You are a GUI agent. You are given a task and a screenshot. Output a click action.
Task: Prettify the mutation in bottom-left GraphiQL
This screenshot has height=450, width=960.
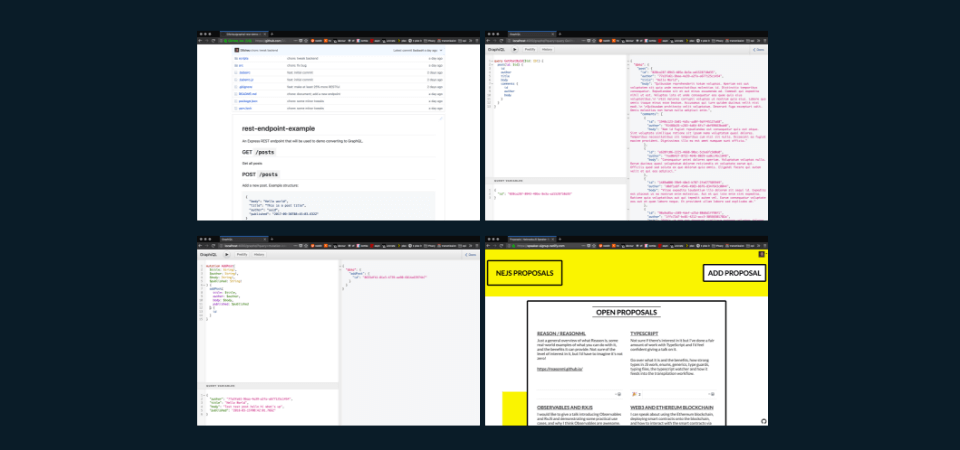pos(242,254)
